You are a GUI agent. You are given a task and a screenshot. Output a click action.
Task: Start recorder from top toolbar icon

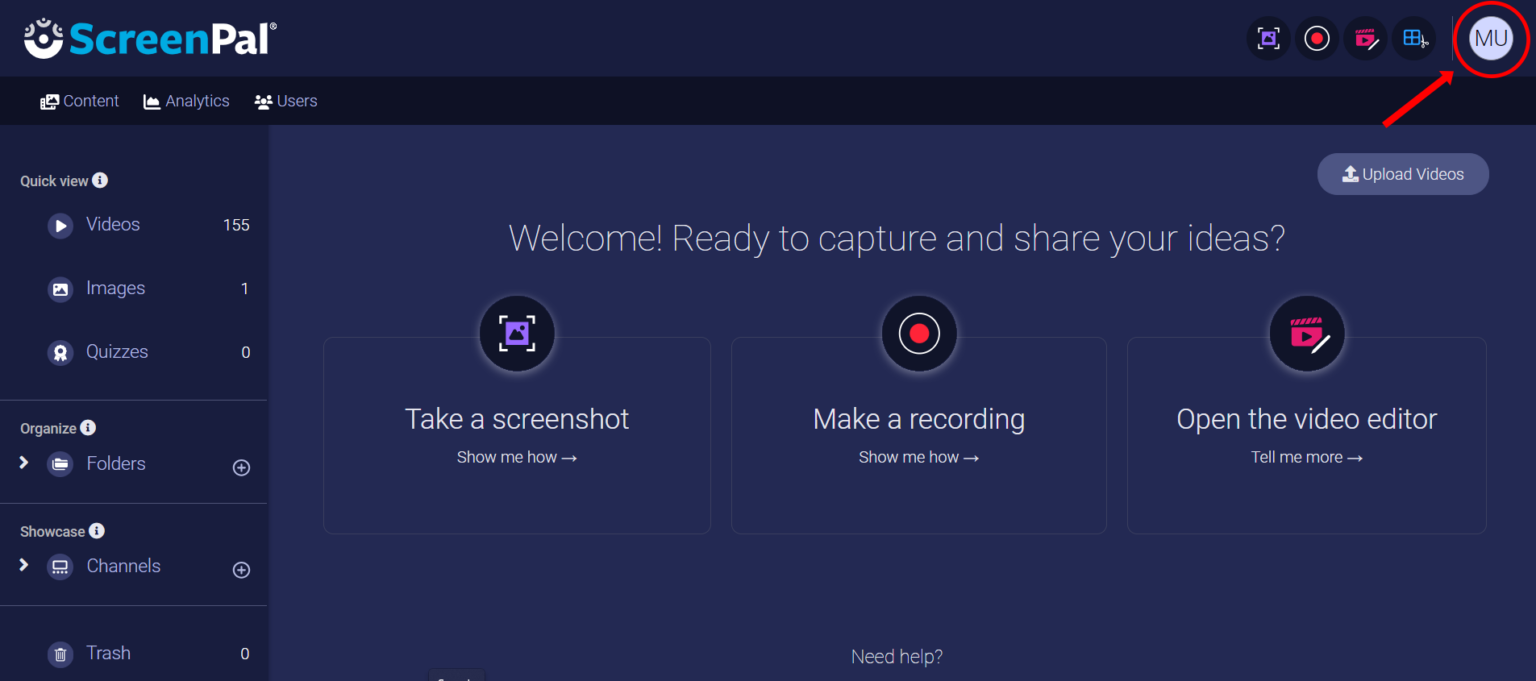(1317, 39)
